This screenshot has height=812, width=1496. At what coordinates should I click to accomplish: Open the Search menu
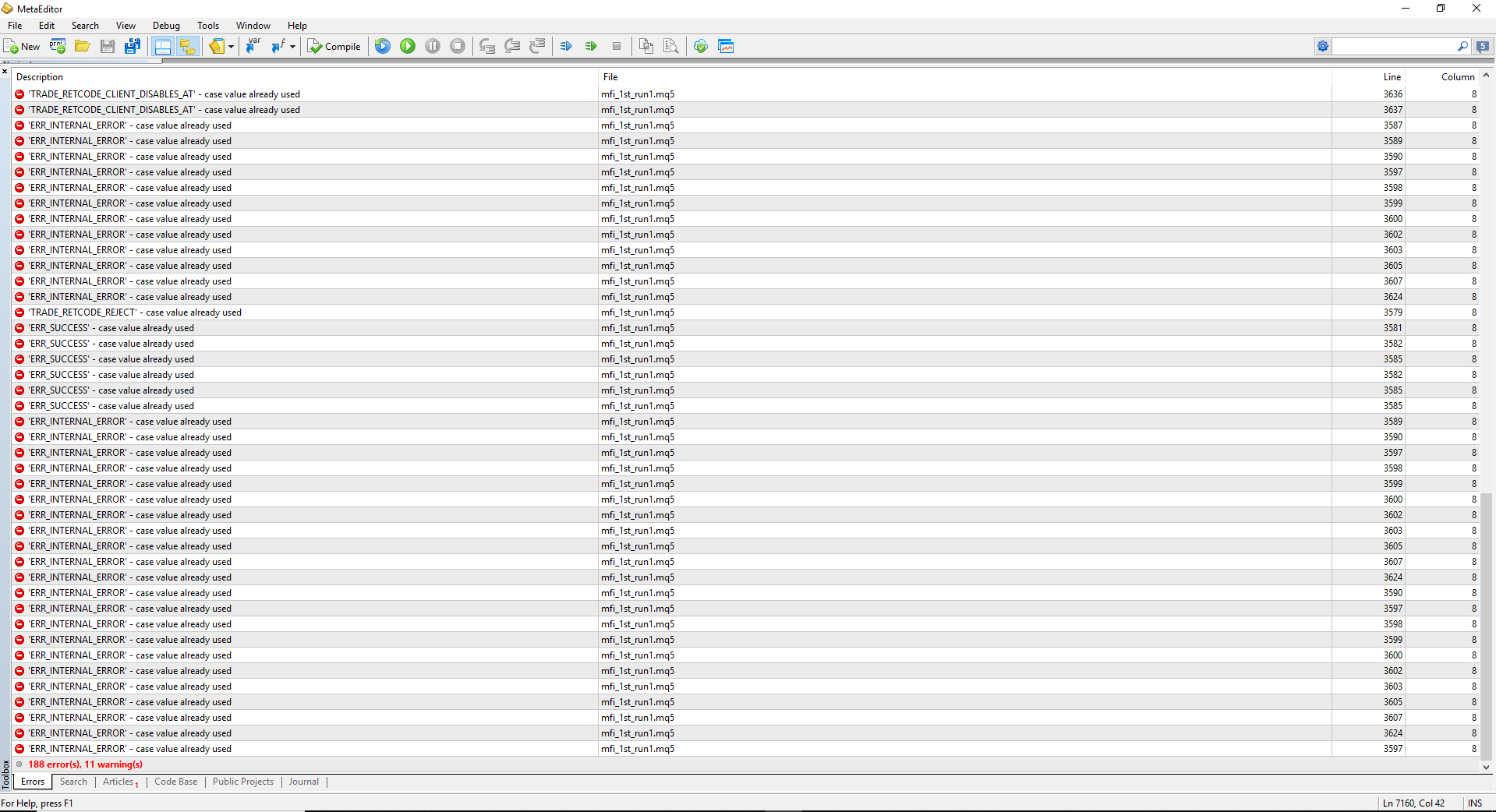85,26
